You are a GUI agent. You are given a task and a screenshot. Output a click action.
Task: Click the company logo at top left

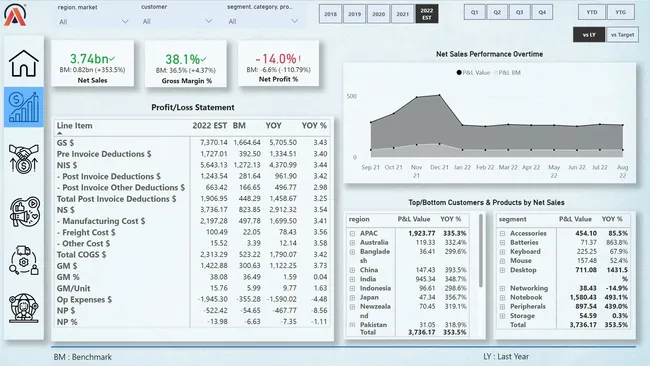pyautogui.click(x=15, y=15)
